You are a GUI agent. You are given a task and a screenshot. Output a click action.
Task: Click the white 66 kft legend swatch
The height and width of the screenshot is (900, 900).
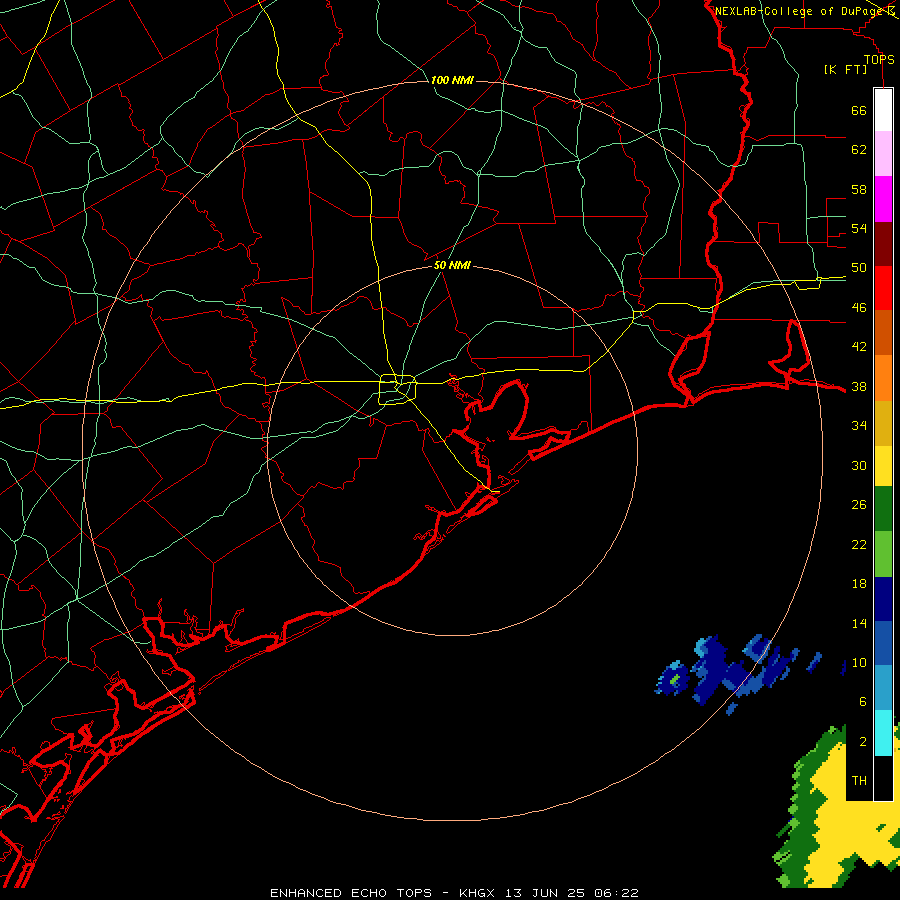pos(883,110)
